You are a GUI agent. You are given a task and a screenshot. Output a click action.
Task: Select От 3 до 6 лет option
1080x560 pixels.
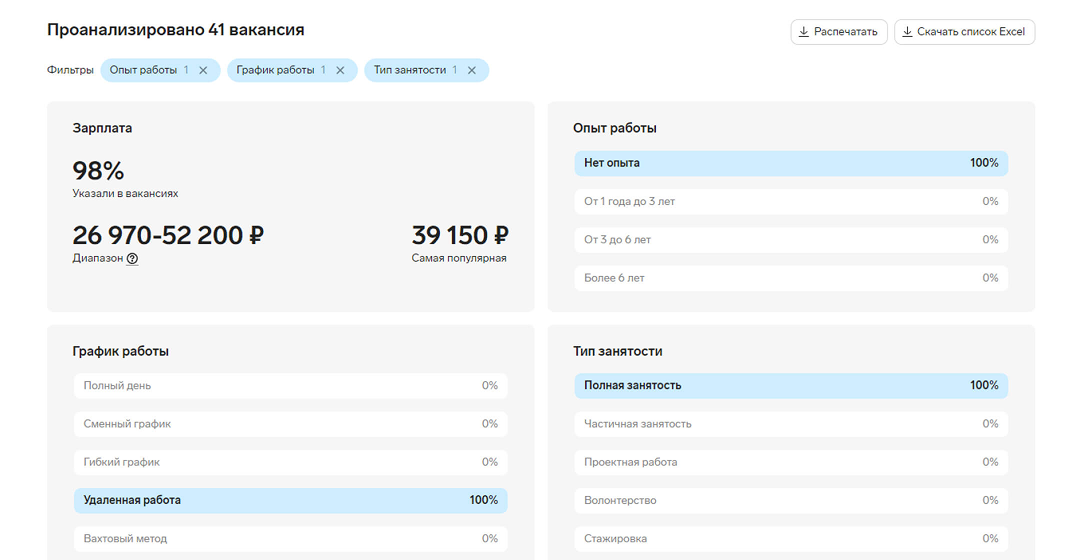point(790,240)
